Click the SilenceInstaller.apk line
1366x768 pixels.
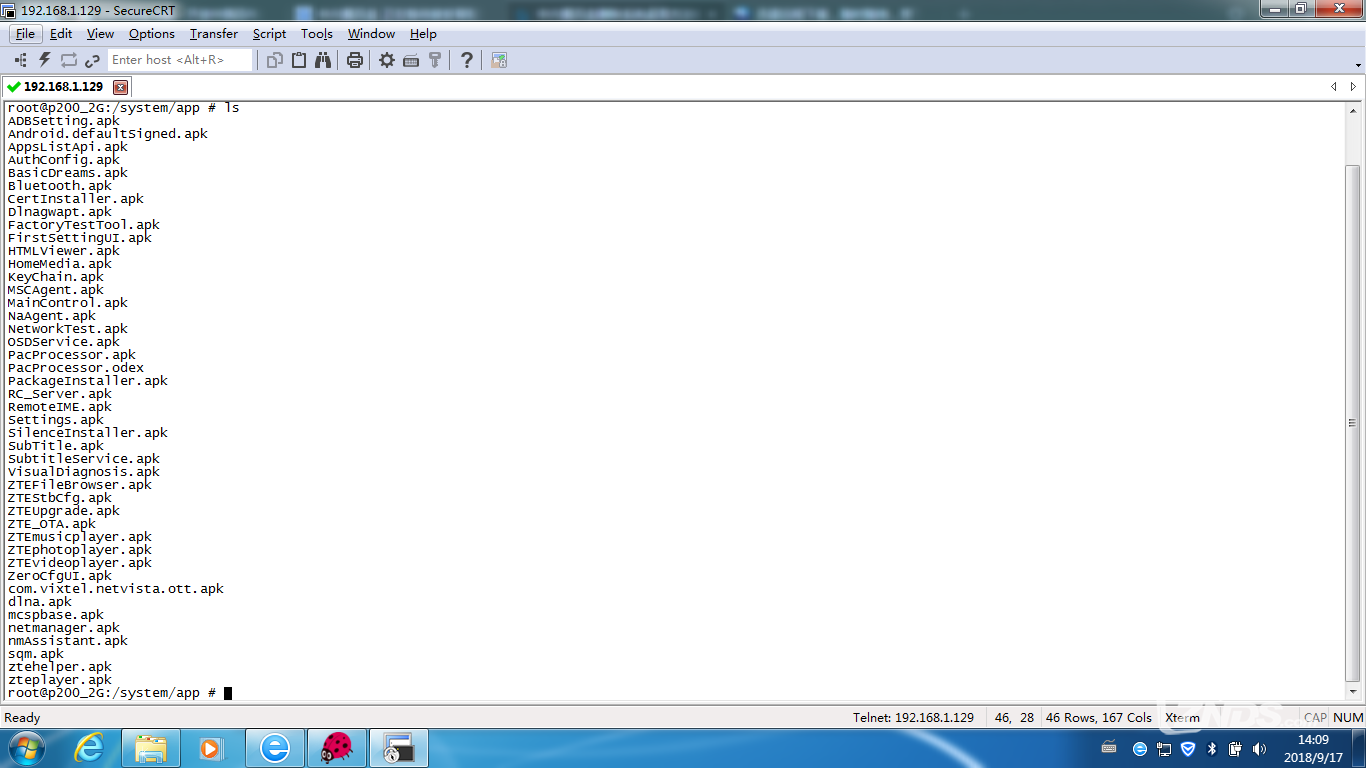point(88,433)
